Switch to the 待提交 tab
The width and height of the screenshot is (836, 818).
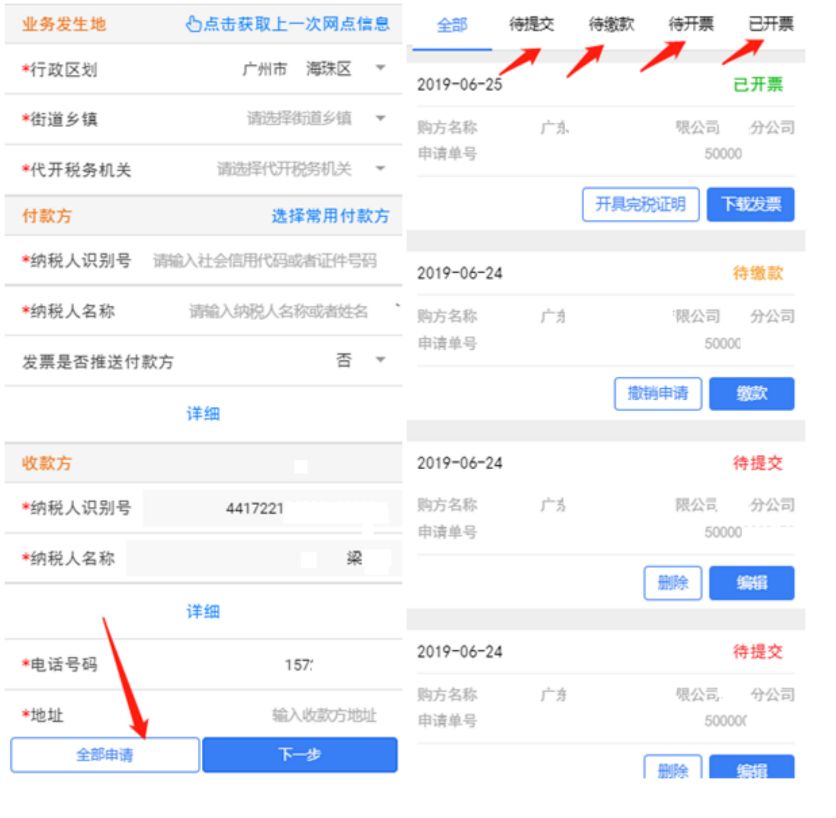tap(531, 24)
